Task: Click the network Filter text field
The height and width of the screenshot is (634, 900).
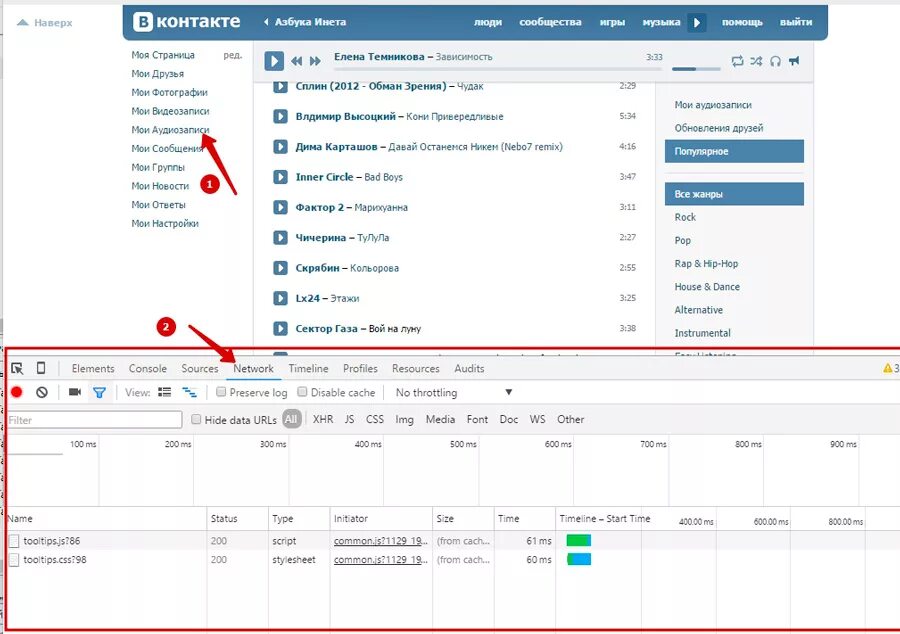Action: click(x=95, y=420)
